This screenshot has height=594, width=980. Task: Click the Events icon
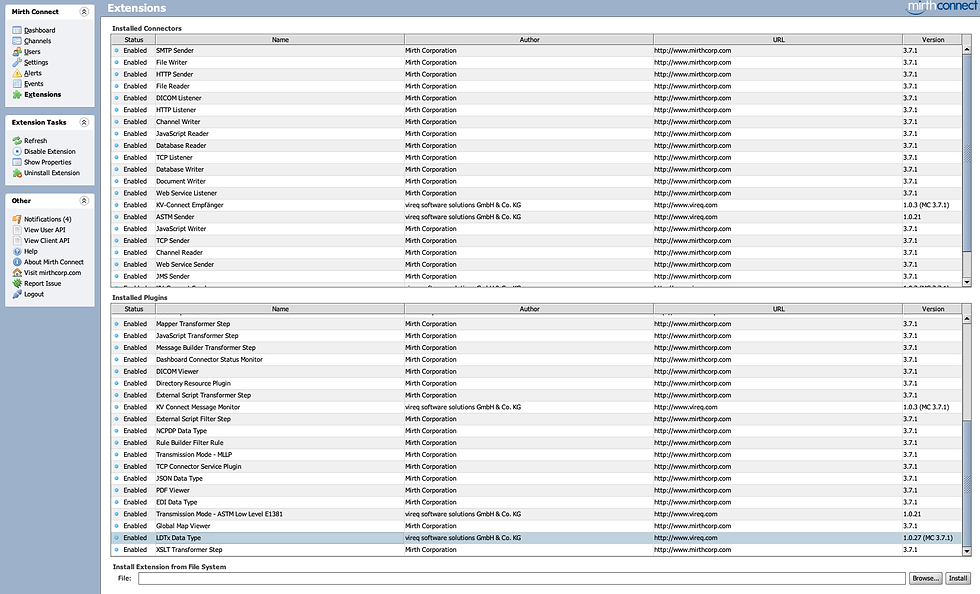17,84
